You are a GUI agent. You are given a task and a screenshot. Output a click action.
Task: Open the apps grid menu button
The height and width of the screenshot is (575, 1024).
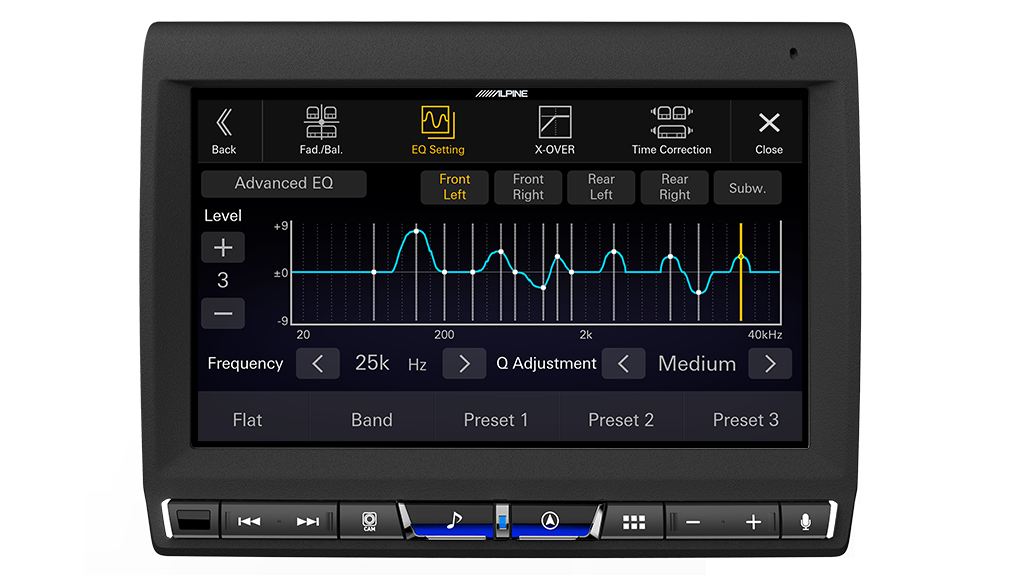click(634, 522)
